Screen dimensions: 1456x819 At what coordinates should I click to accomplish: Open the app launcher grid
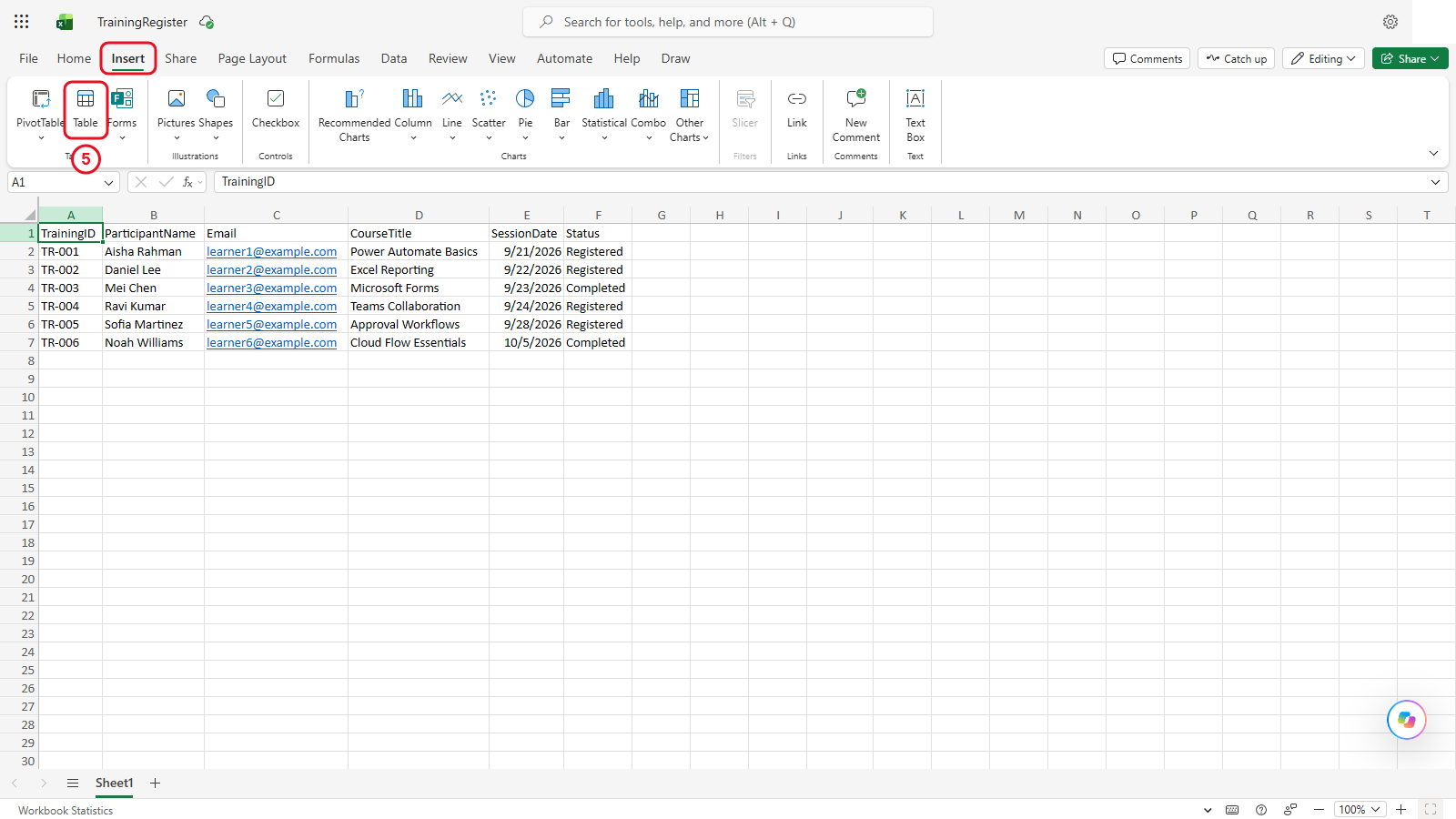(22, 22)
